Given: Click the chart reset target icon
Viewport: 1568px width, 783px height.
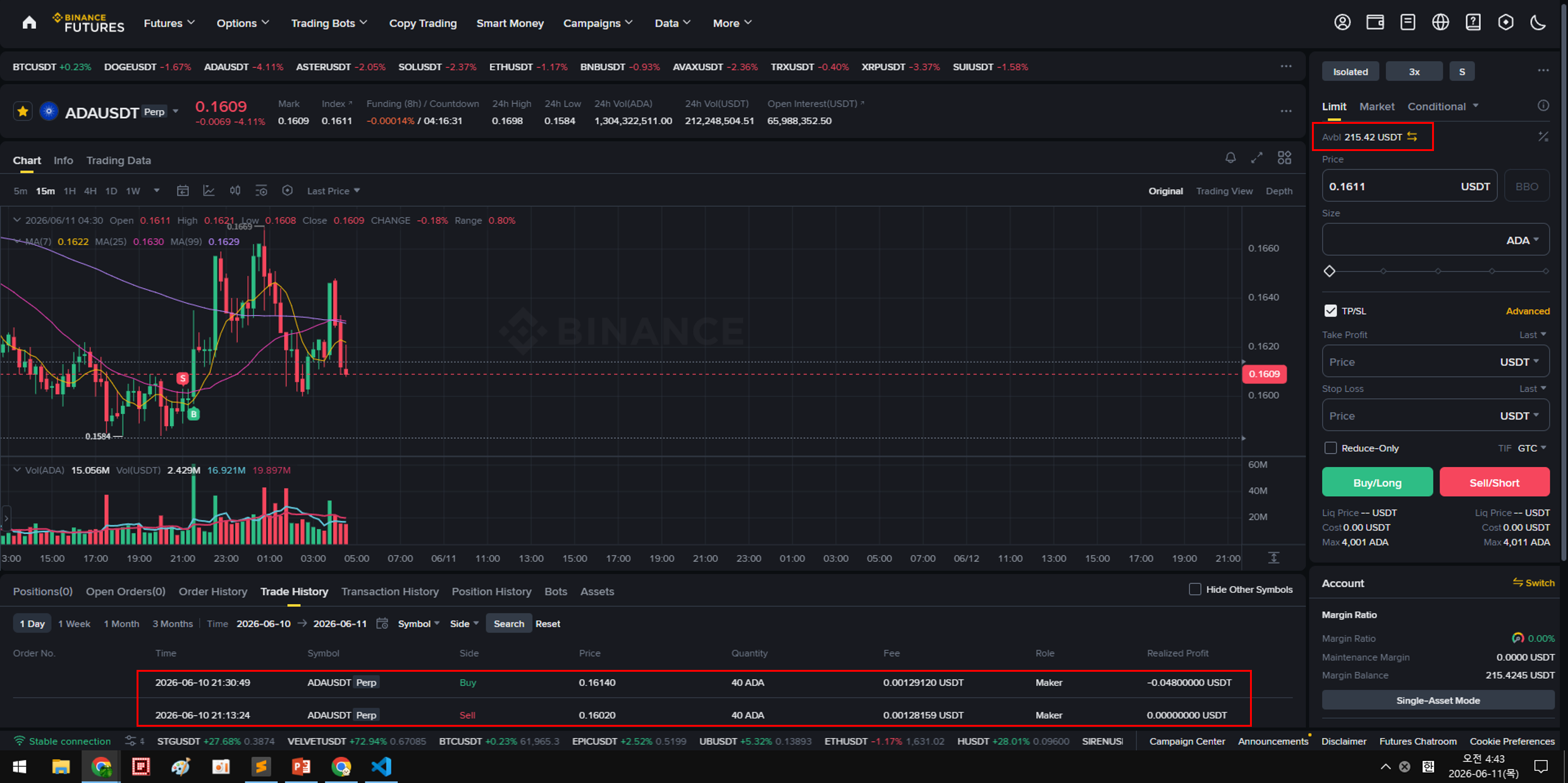Looking at the screenshot, I should (x=288, y=191).
